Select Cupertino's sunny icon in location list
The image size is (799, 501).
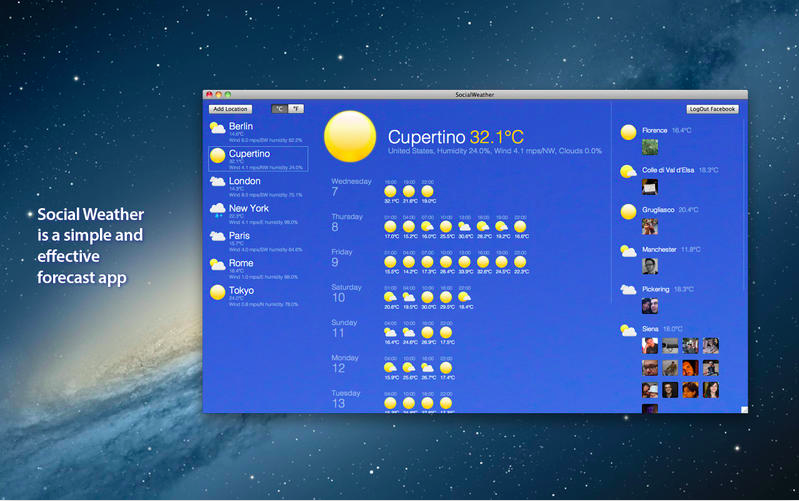(x=218, y=155)
